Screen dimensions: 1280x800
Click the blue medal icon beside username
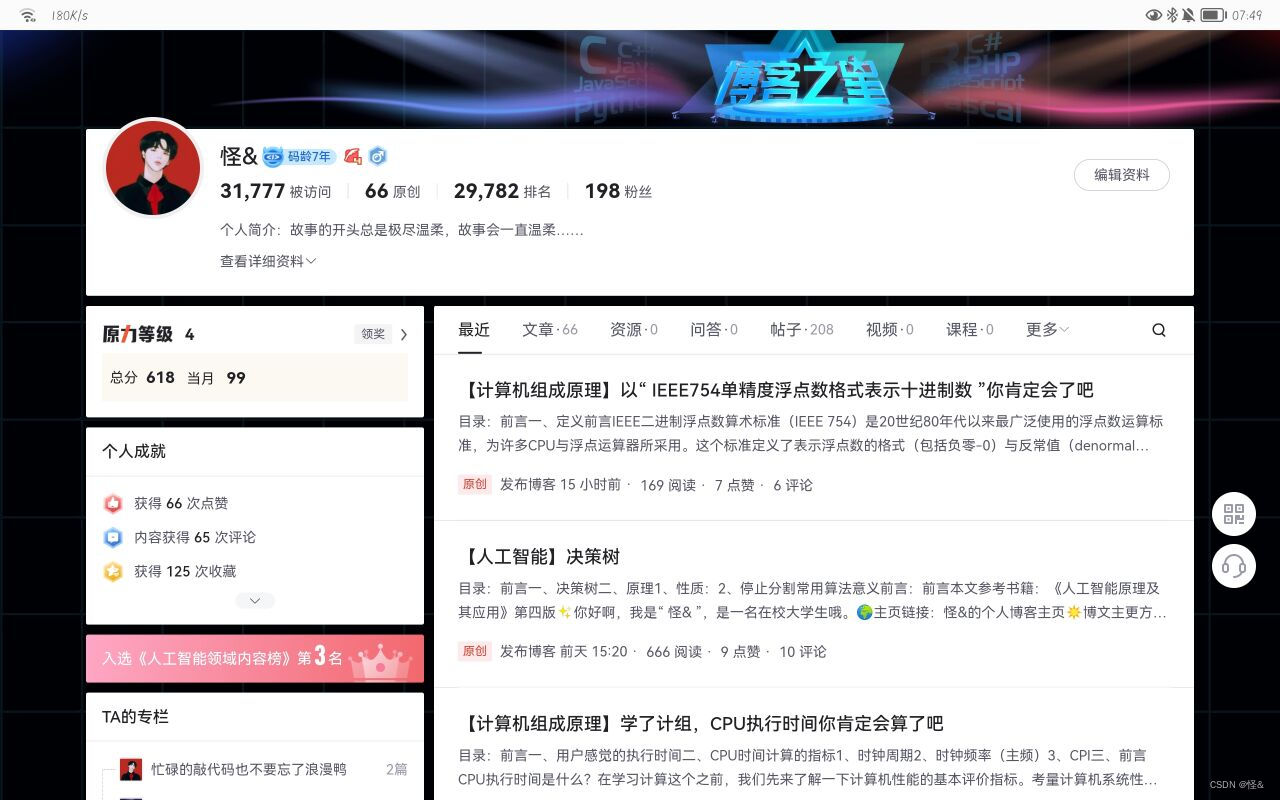pos(377,156)
